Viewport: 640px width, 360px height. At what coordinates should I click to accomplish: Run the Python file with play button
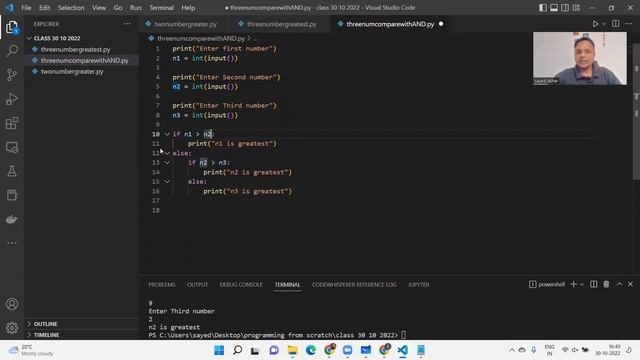(595, 24)
